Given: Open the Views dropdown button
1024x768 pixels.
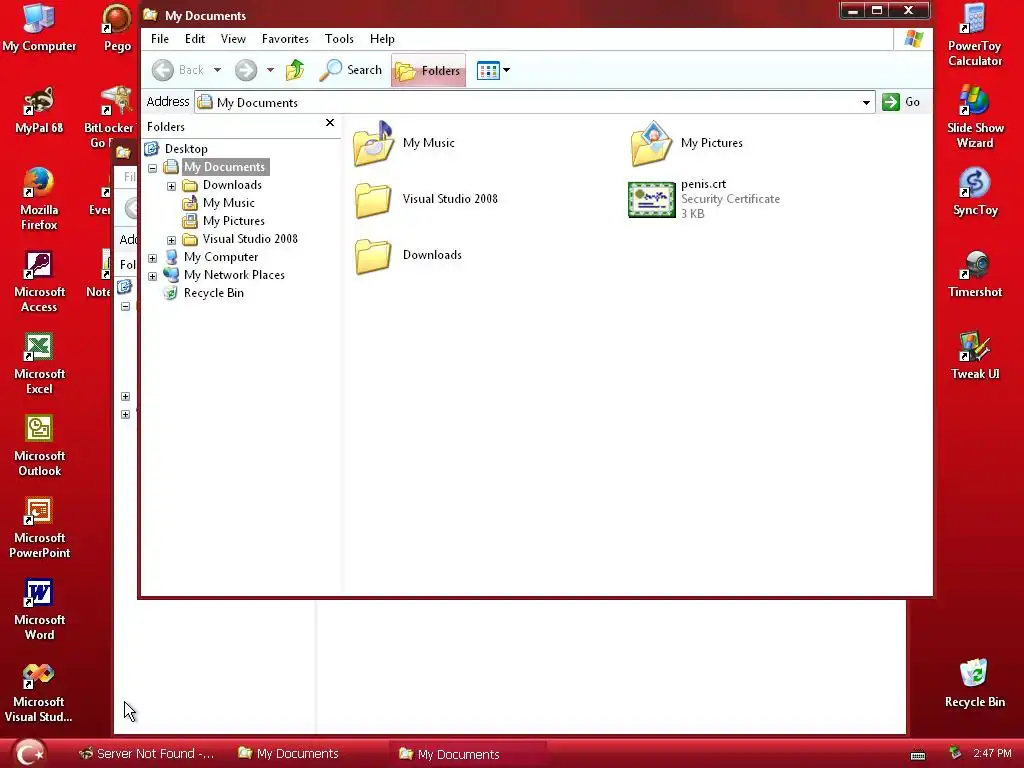Looking at the screenshot, I should pos(493,70).
